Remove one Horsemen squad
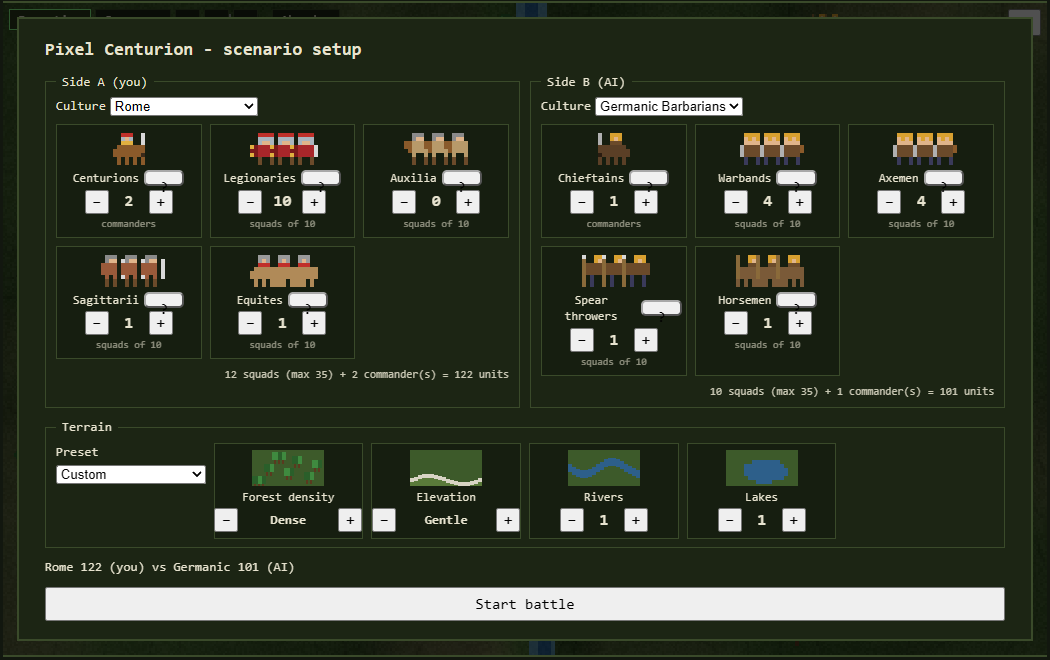Image resolution: width=1050 pixels, height=660 pixels. 736,323
